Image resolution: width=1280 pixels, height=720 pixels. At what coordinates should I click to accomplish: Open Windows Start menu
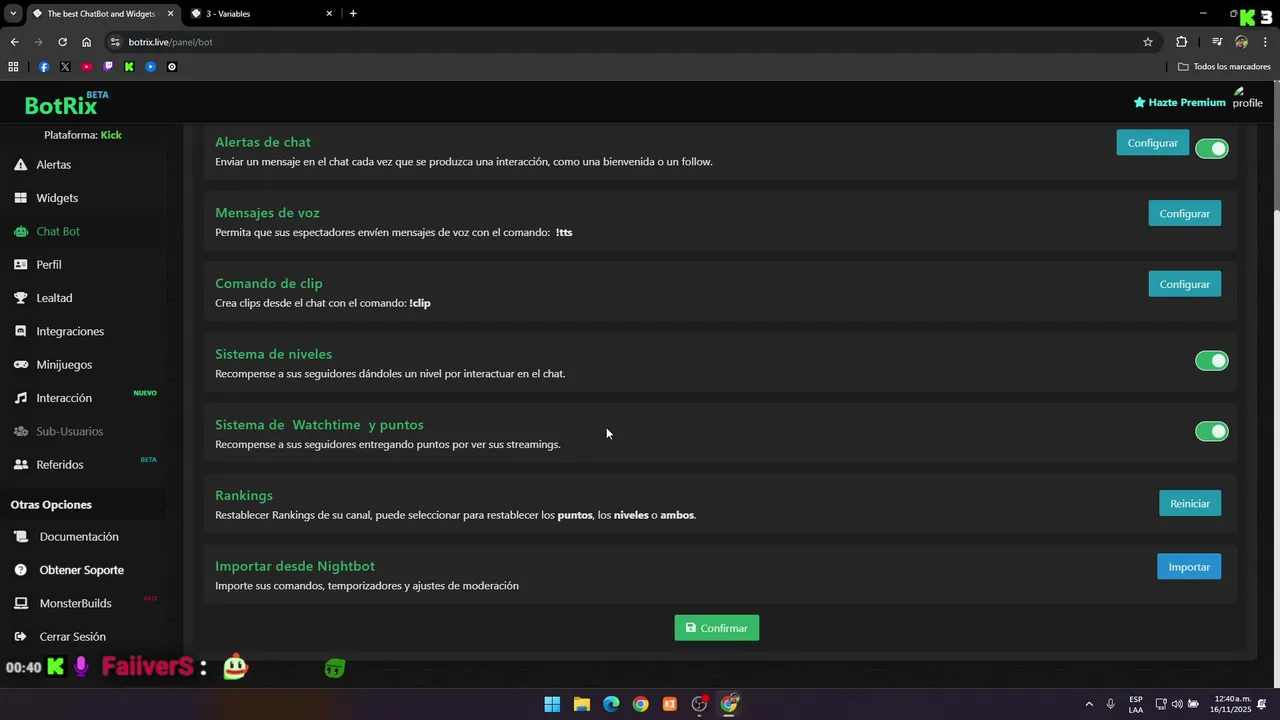pyautogui.click(x=552, y=704)
